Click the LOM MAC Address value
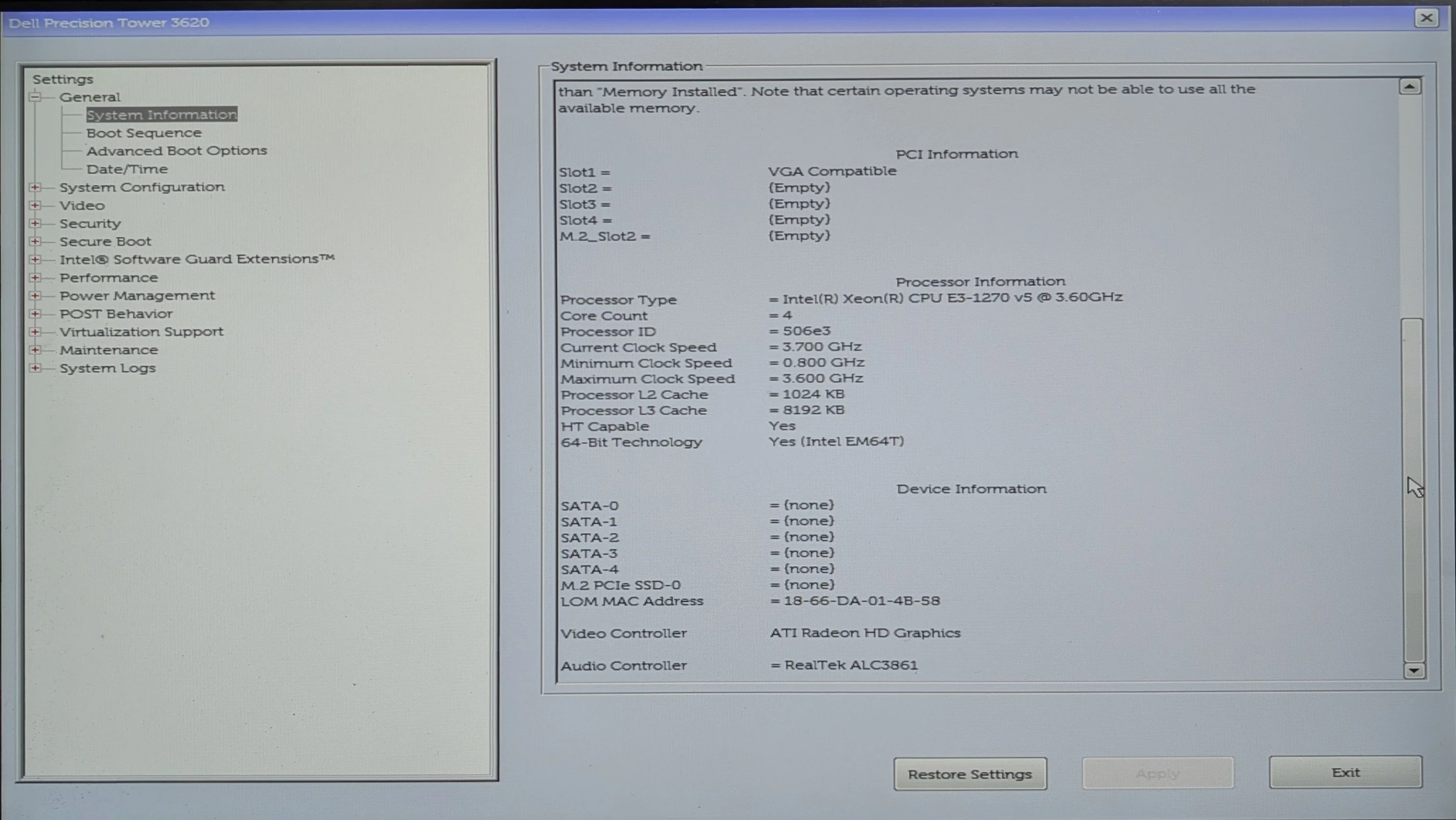 pos(862,601)
